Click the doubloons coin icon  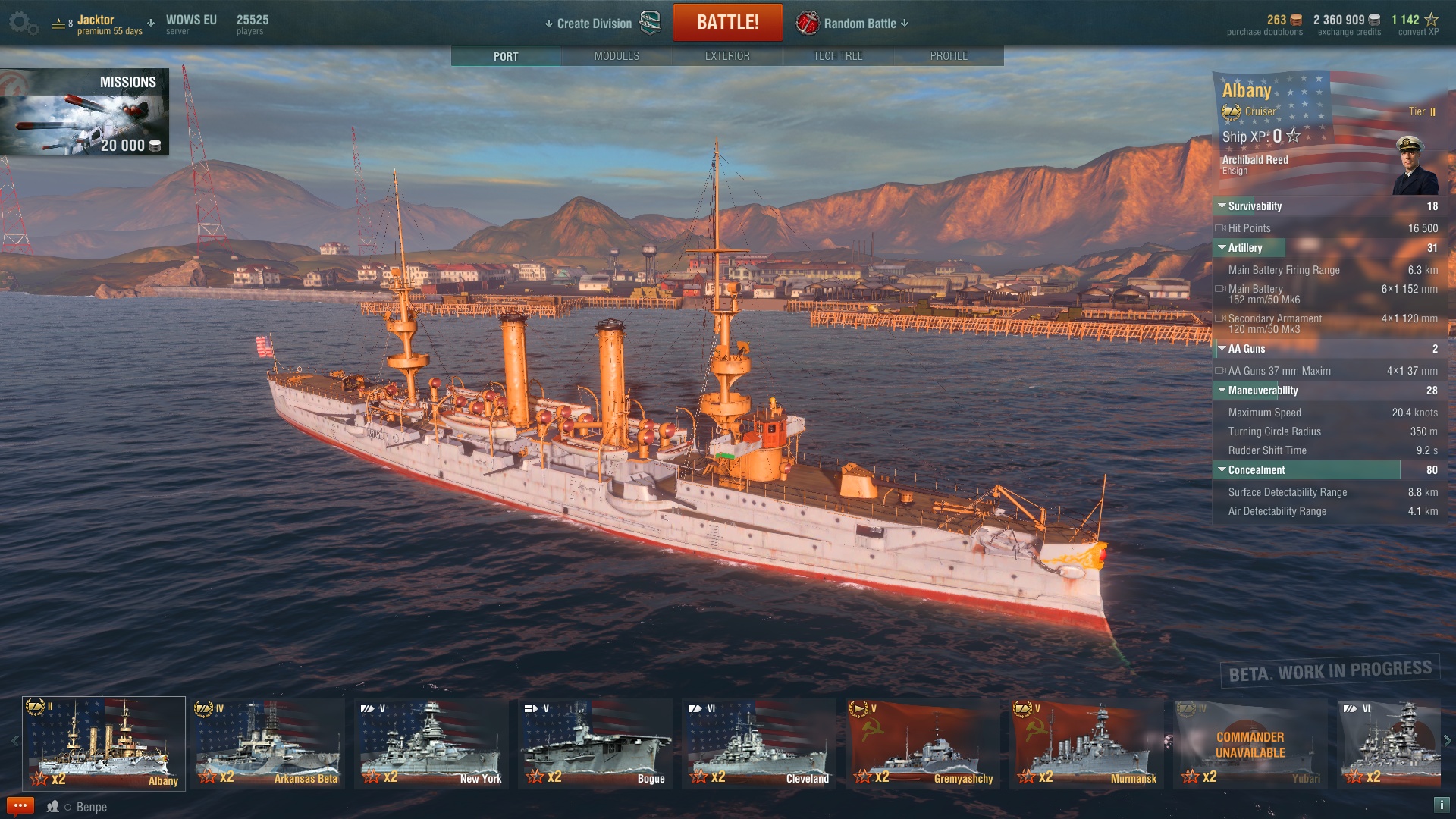[1296, 20]
